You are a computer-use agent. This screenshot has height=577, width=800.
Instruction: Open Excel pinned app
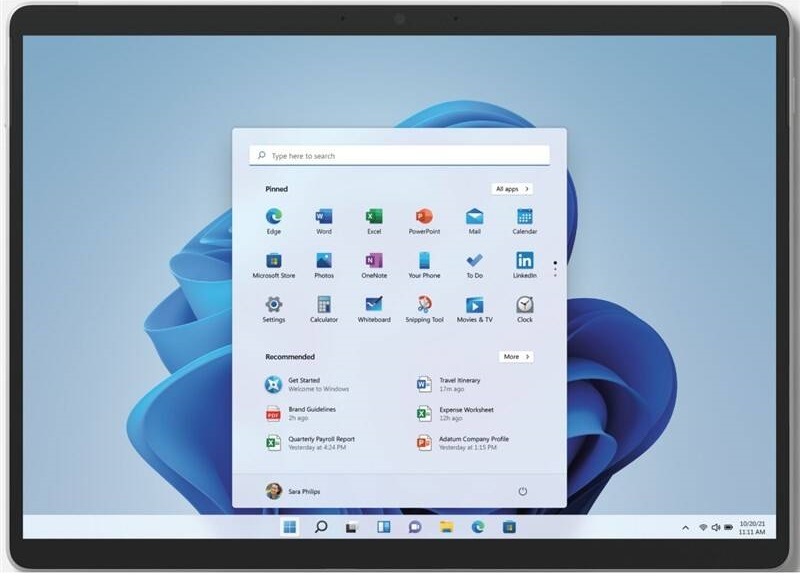tap(374, 221)
